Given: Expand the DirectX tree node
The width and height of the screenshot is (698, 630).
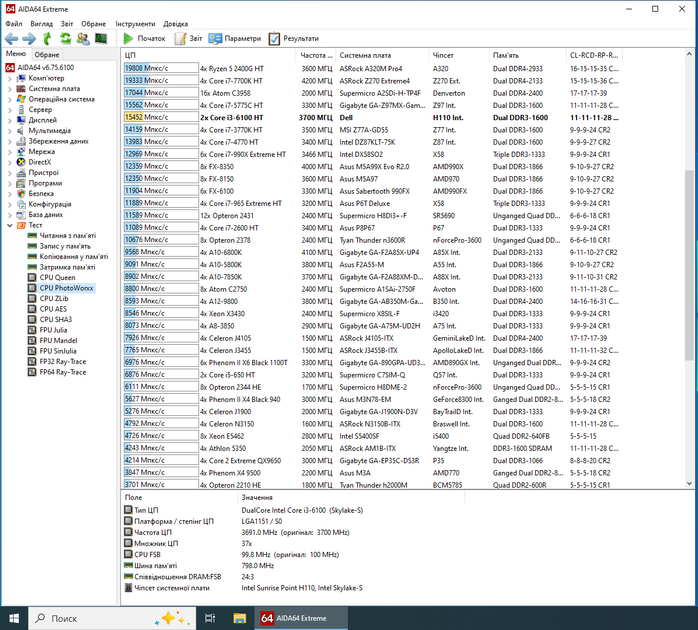Looking at the screenshot, I should [10, 163].
